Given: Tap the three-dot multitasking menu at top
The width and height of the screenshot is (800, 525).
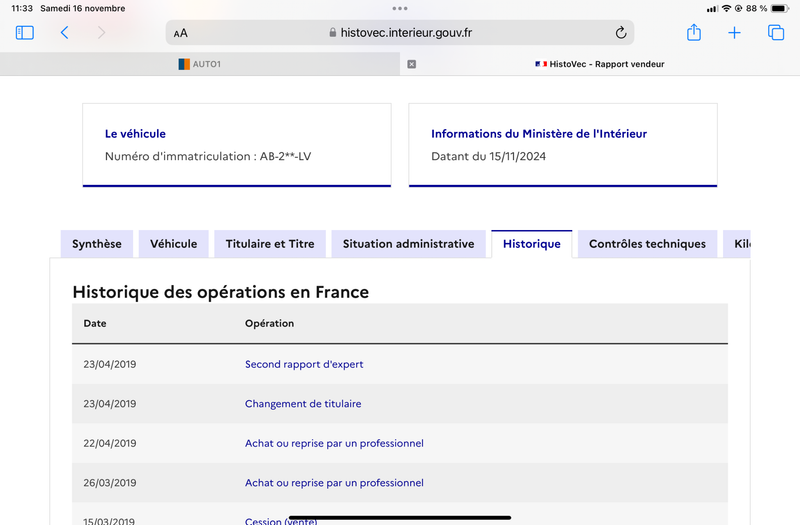Looking at the screenshot, I should point(400,8).
